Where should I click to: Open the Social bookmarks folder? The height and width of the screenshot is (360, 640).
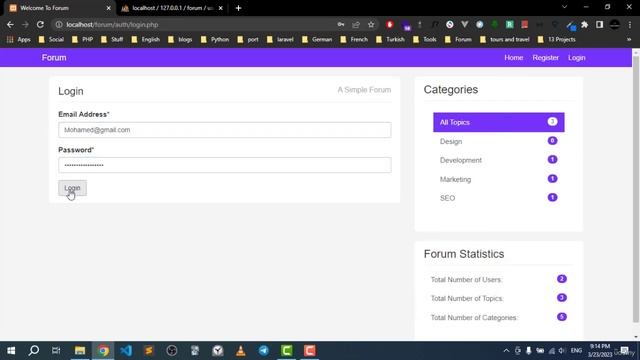51,40
